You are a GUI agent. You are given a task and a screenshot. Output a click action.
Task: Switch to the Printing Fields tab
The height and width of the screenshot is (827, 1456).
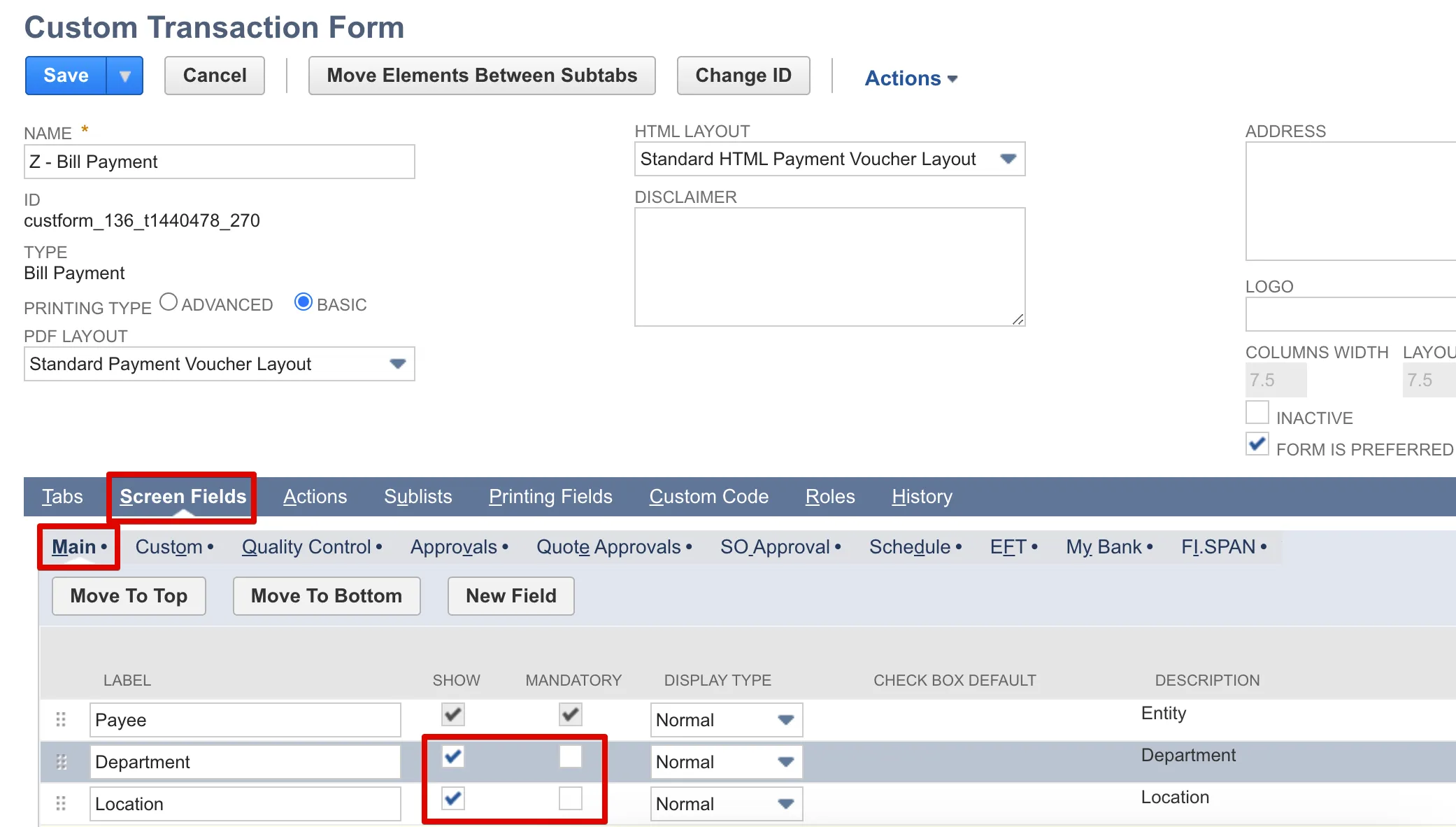point(550,497)
